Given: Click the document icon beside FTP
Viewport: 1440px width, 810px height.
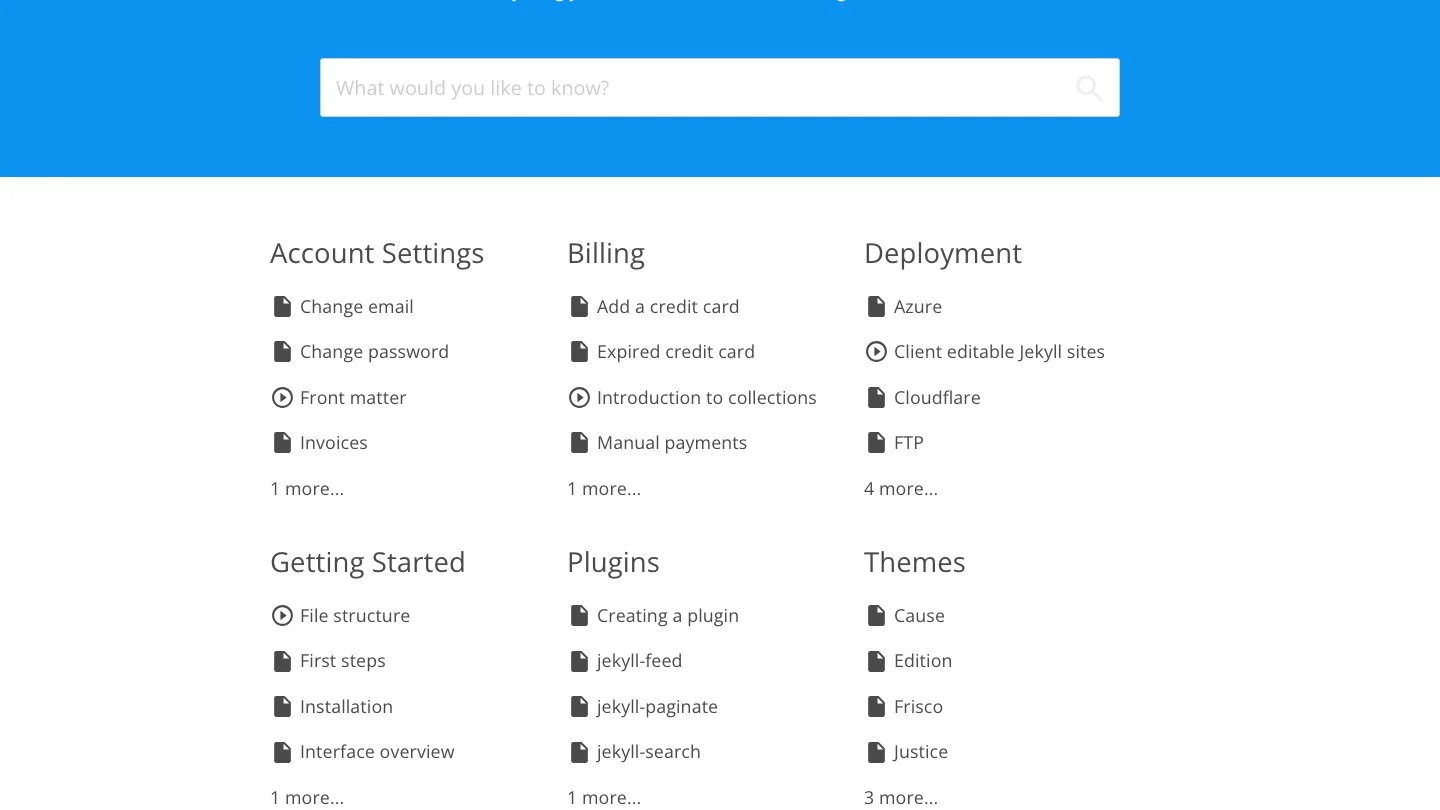Looking at the screenshot, I should point(876,443).
